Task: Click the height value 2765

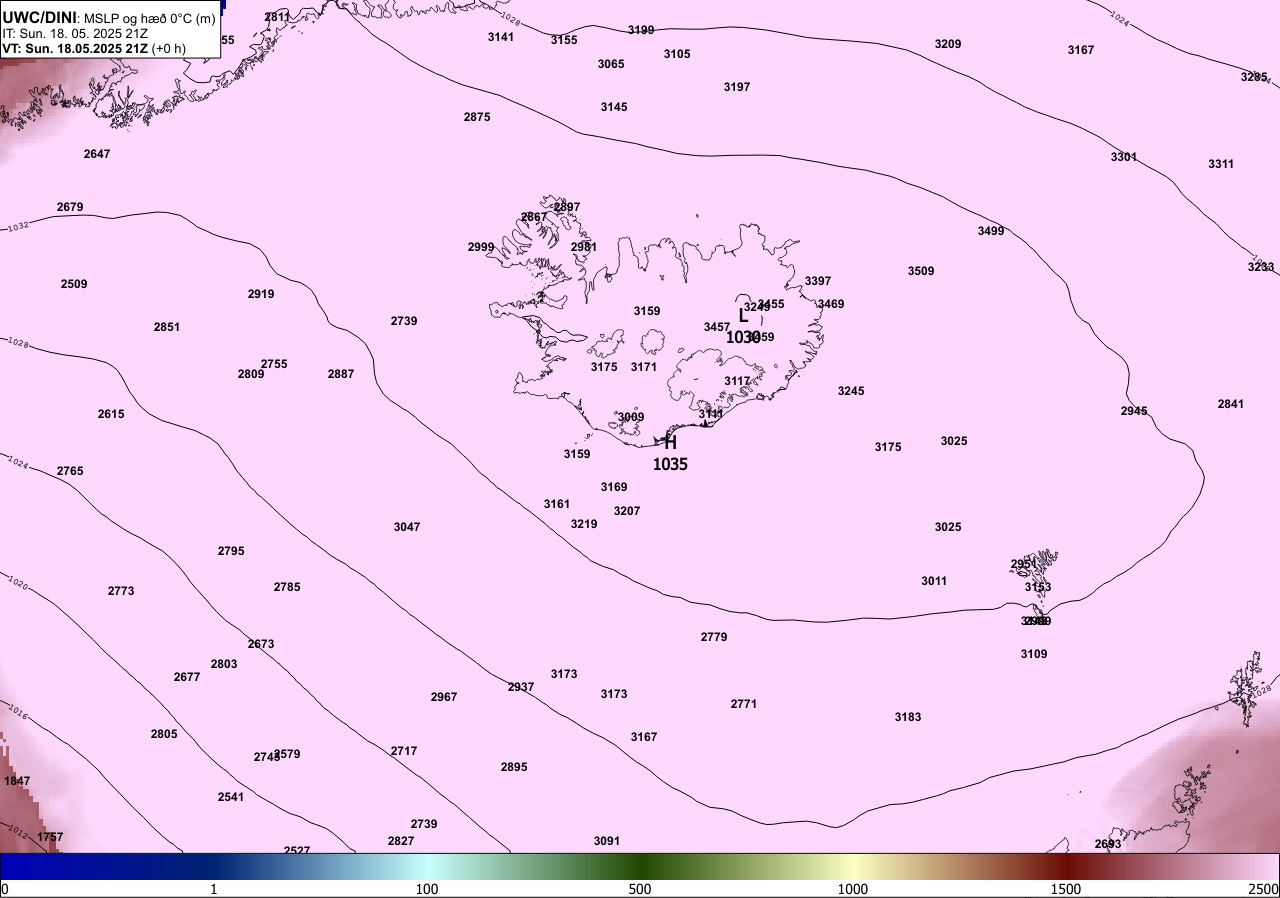Action: click(x=70, y=471)
